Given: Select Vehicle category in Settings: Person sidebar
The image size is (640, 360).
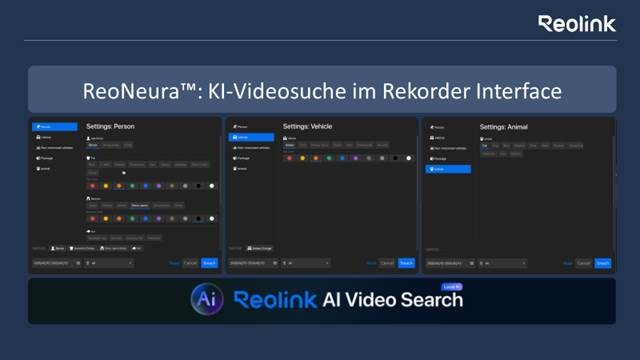Looking at the screenshot, I should [44, 137].
